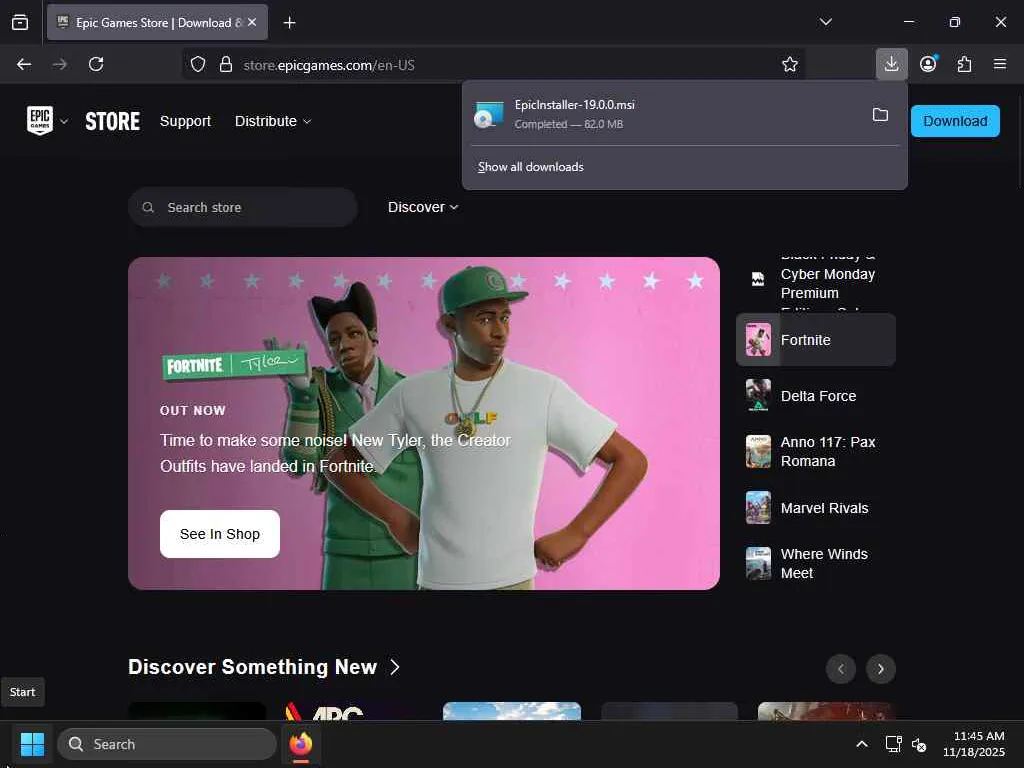This screenshot has height=768, width=1024.
Task: Click the network tray icon
Action: [x=893, y=744]
